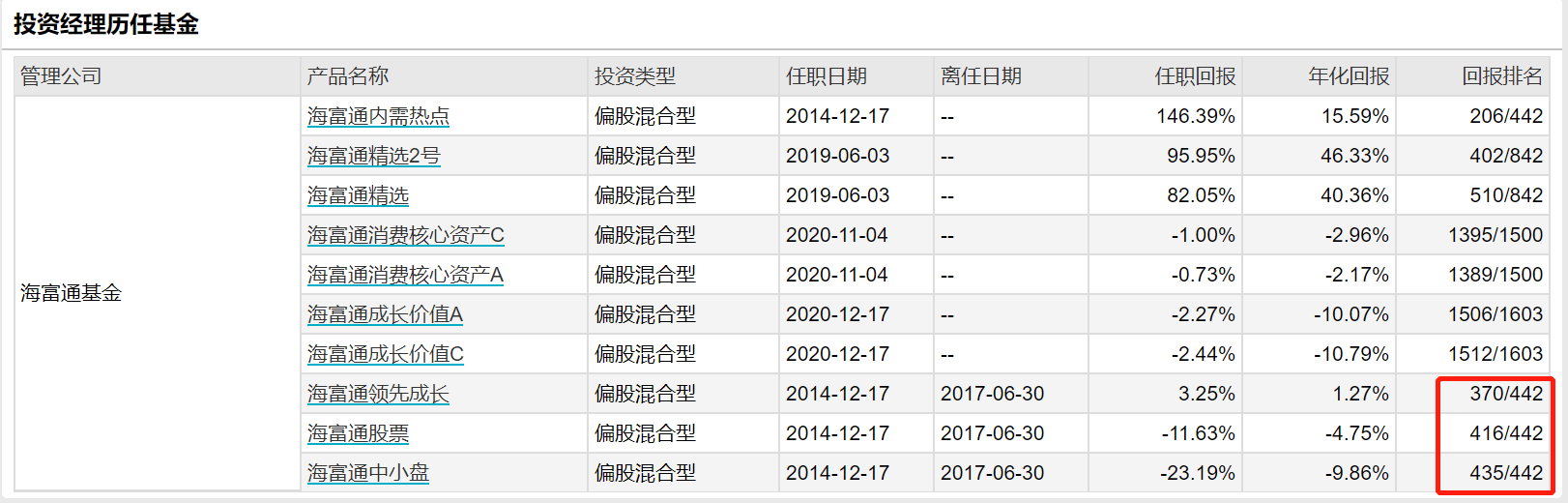Open the 海富通股票 fund link
Image resolution: width=1568 pixels, height=503 pixels.
pos(358,433)
